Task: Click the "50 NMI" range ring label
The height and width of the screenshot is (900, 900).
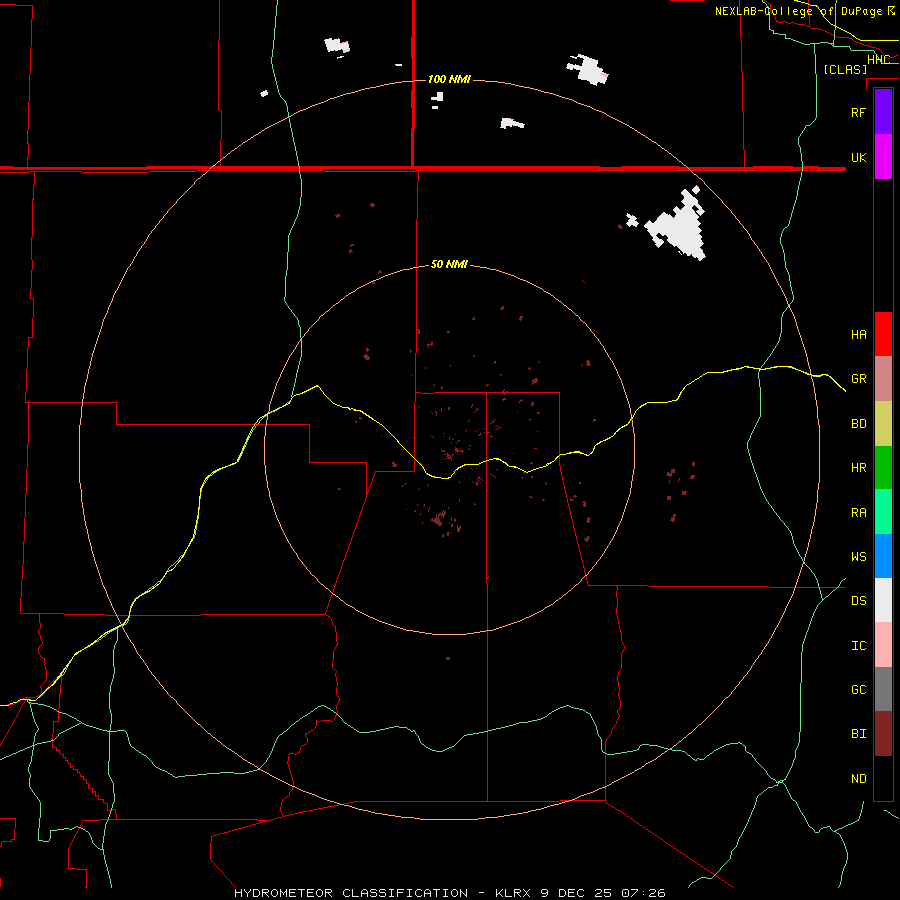Action: 449,264
